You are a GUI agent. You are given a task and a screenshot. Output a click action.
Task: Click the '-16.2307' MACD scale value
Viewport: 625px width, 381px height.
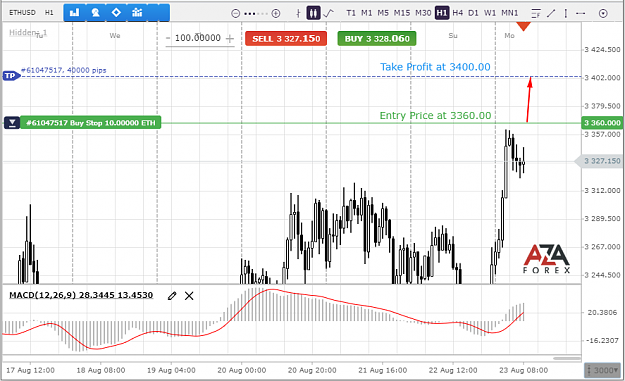click(602, 341)
